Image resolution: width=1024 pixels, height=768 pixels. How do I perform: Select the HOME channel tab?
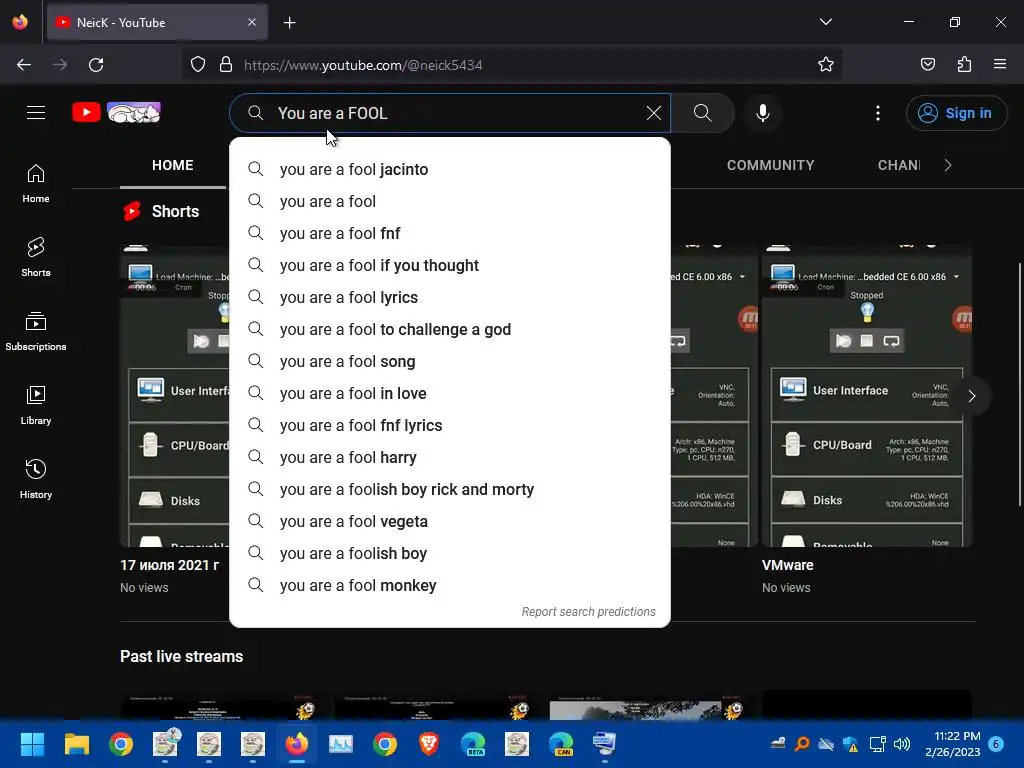172,165
